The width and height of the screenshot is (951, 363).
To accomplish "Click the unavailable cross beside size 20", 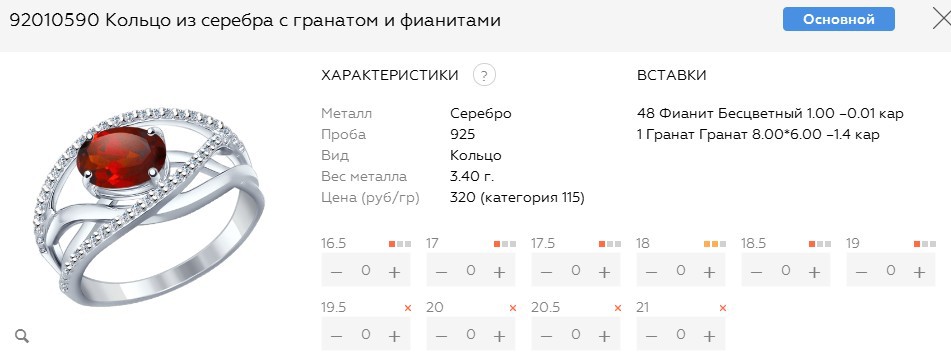I will click(x=512, y=308).
